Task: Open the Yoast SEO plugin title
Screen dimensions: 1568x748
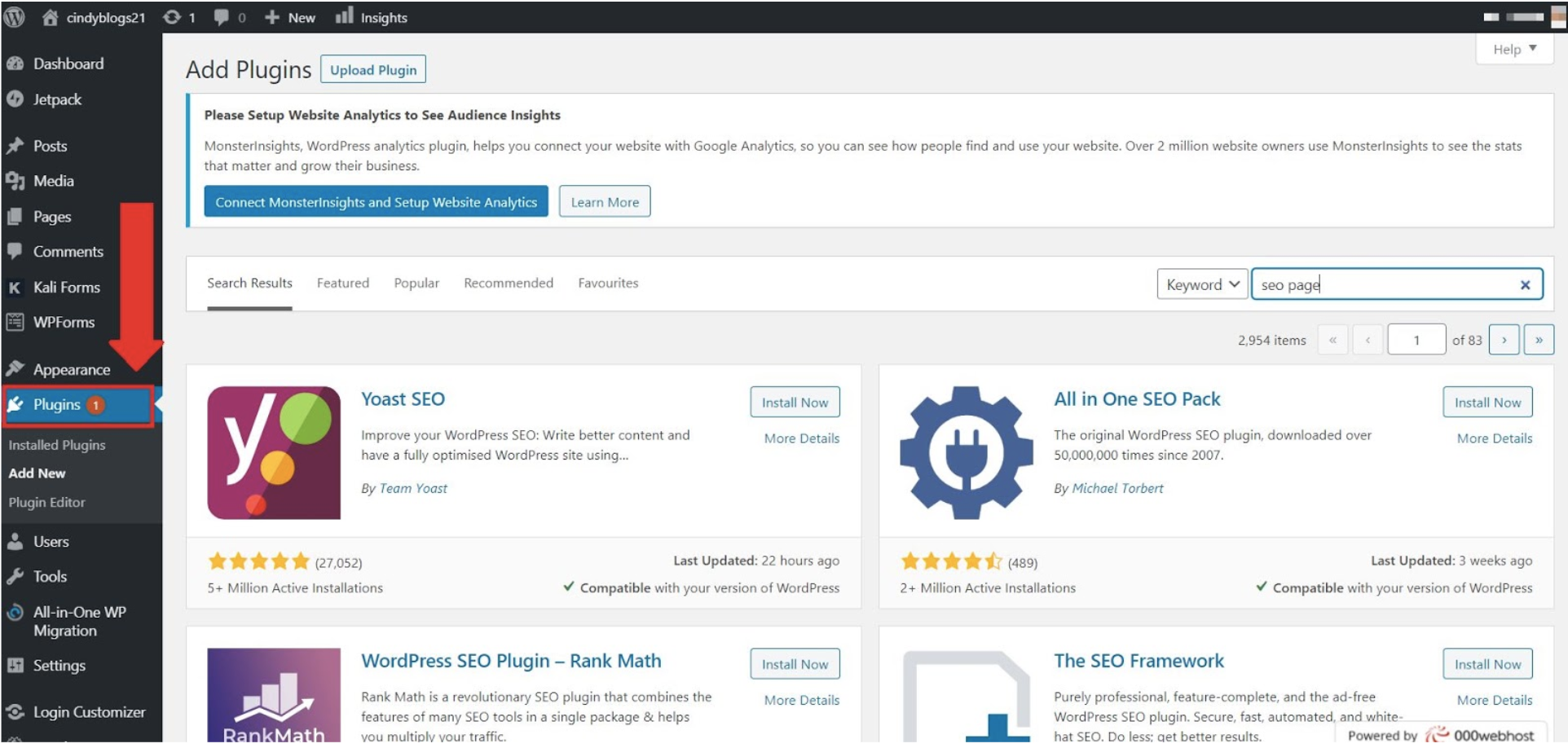Action: tap(403, 399)
